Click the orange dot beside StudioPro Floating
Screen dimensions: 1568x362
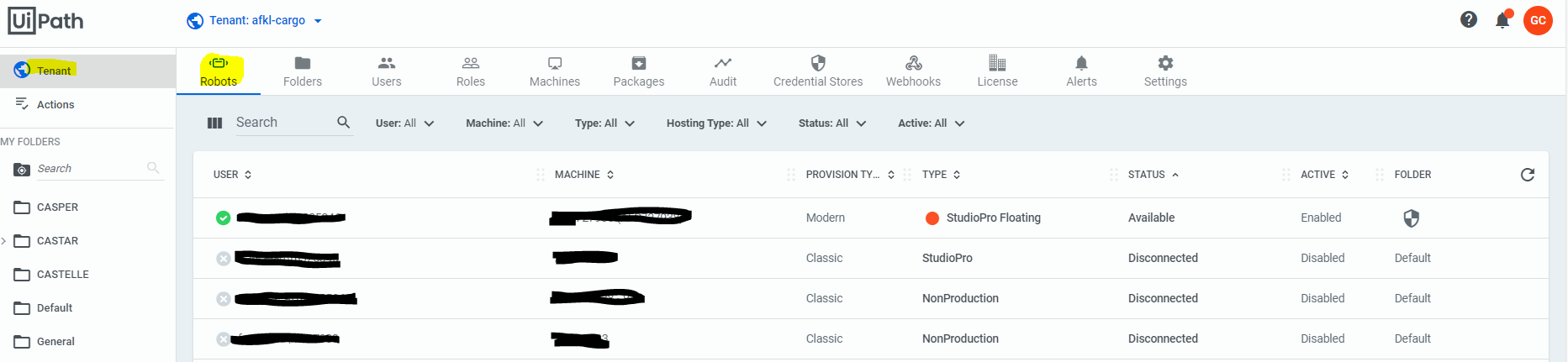(932, 218)
